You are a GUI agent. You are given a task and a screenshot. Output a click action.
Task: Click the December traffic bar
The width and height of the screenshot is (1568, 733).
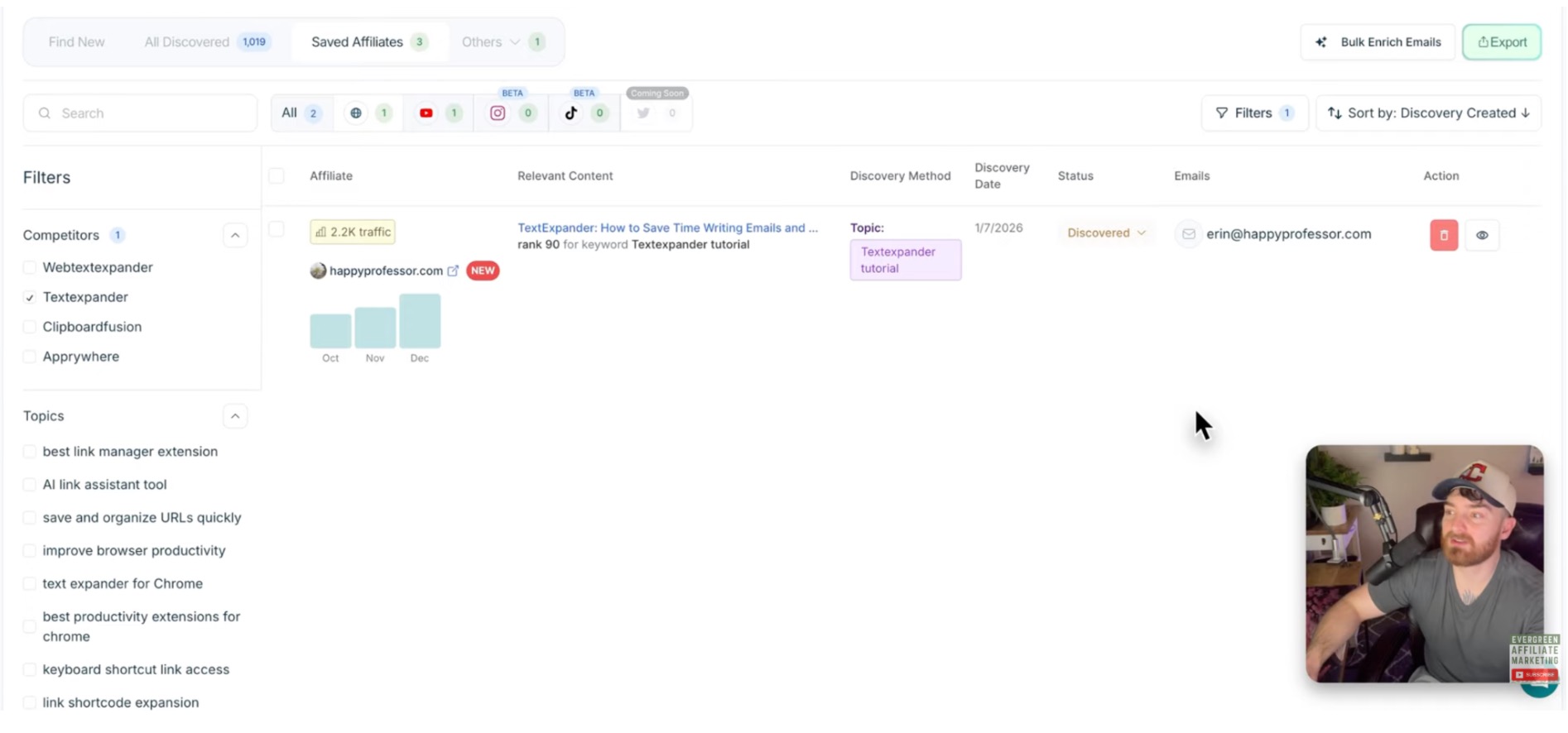coord(420,321)
